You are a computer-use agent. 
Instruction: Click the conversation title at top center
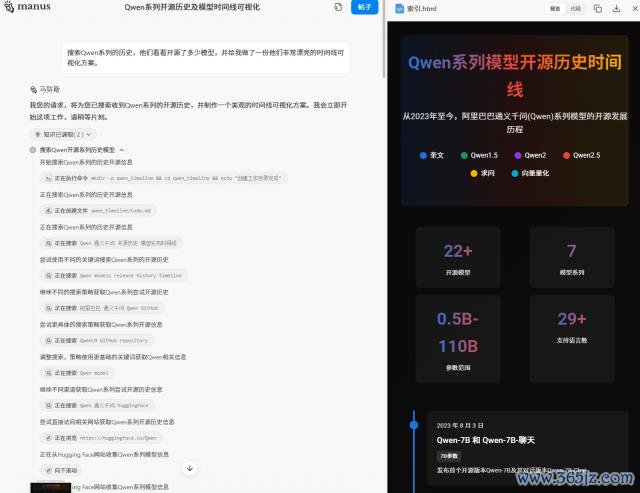coord(192,7)
